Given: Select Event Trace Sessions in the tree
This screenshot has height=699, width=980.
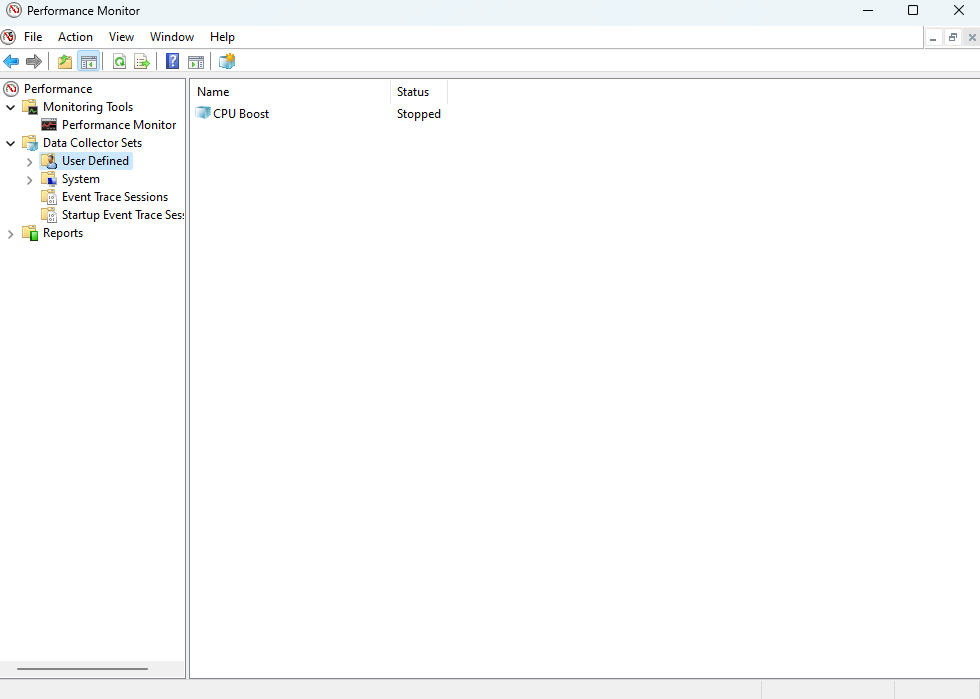Looking at the screenshot, I should [x=114, y=197].
